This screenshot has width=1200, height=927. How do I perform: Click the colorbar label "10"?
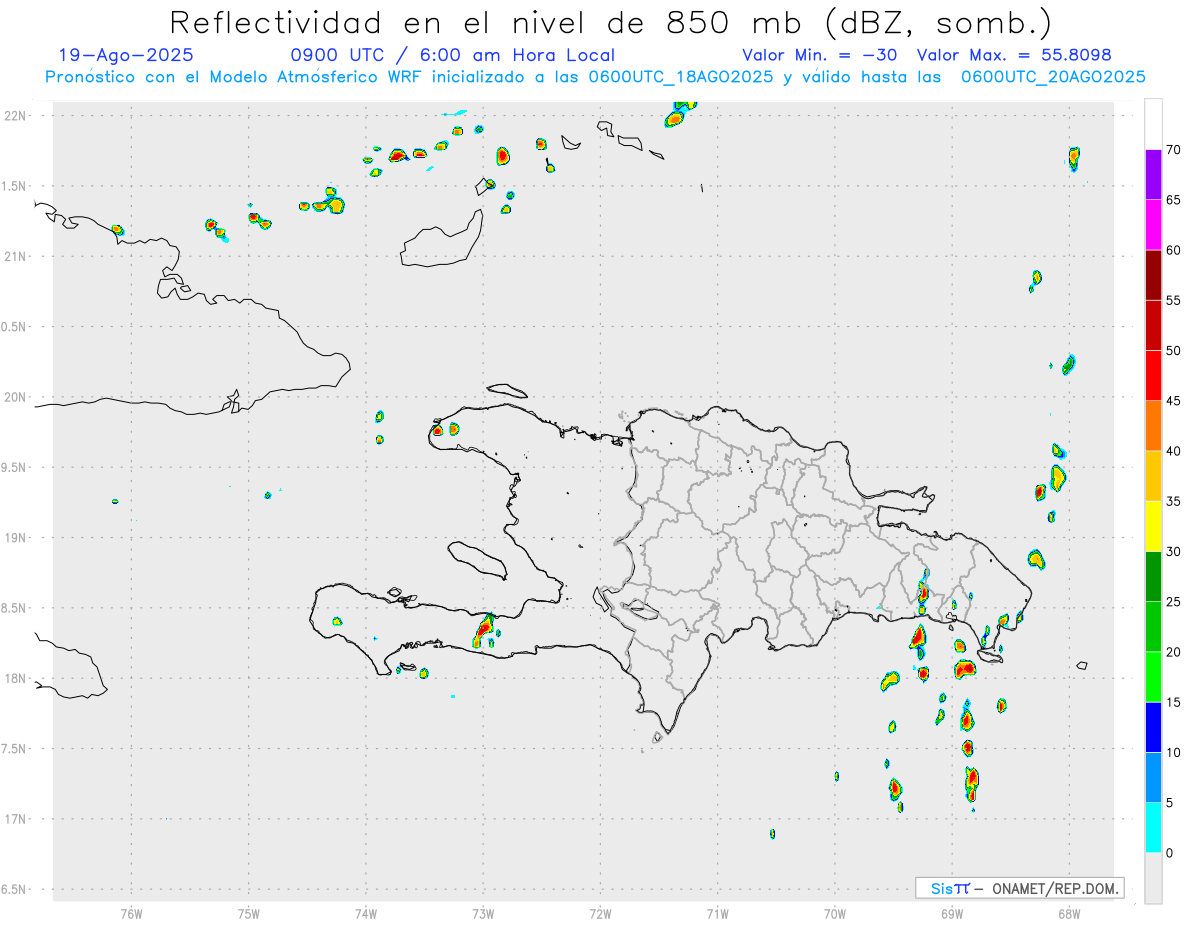click(x=1174, y=753)
